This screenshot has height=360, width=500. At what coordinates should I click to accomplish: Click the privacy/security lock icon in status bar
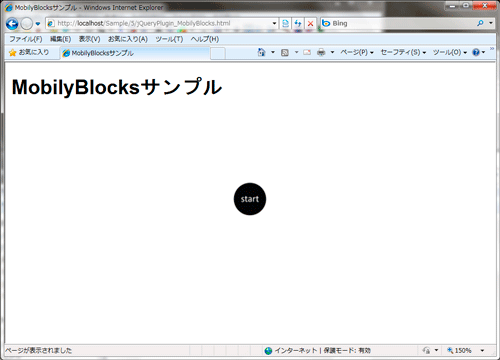[x=426, y=351]
